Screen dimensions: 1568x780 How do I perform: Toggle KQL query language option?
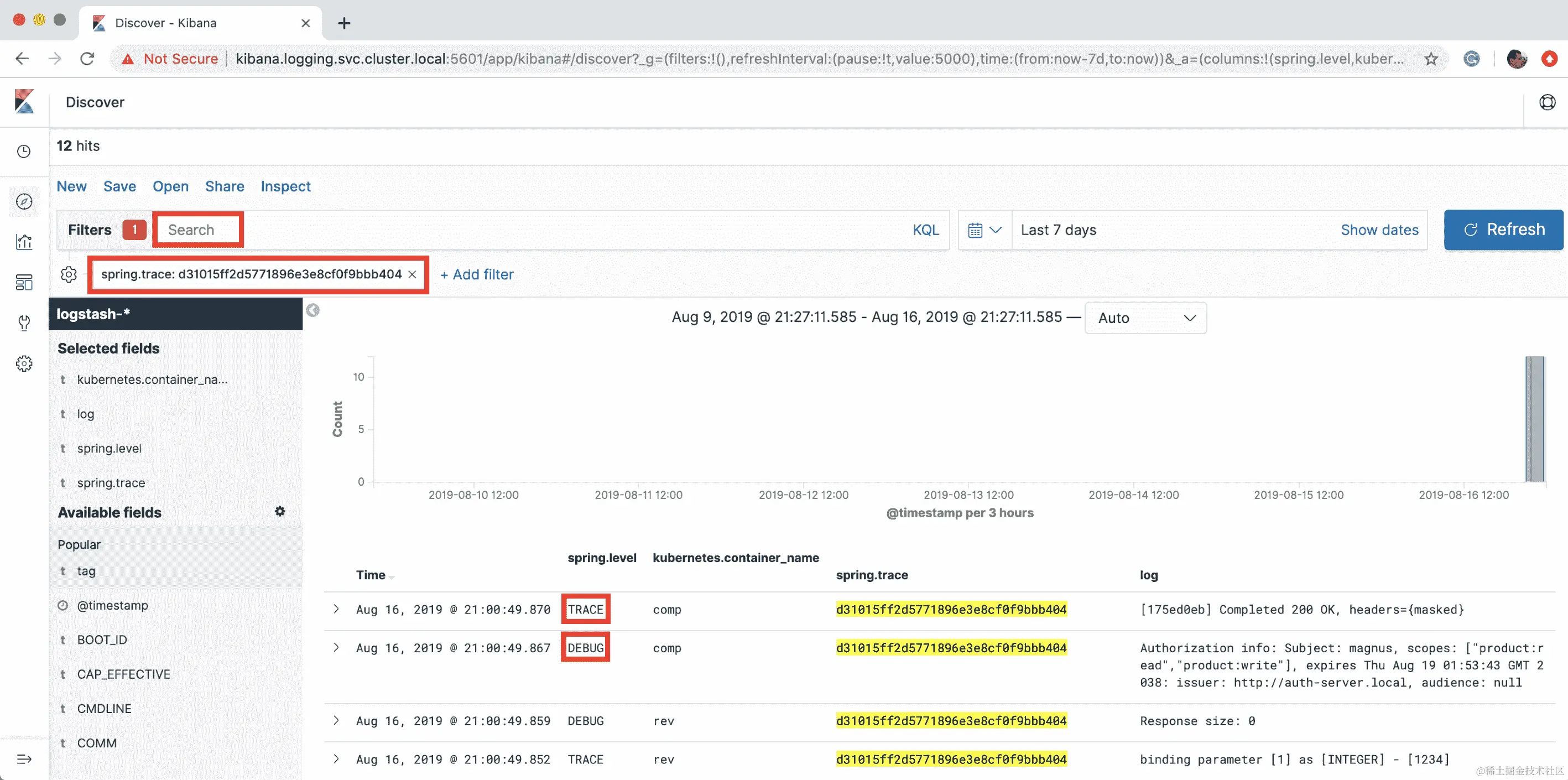[925, 230]
